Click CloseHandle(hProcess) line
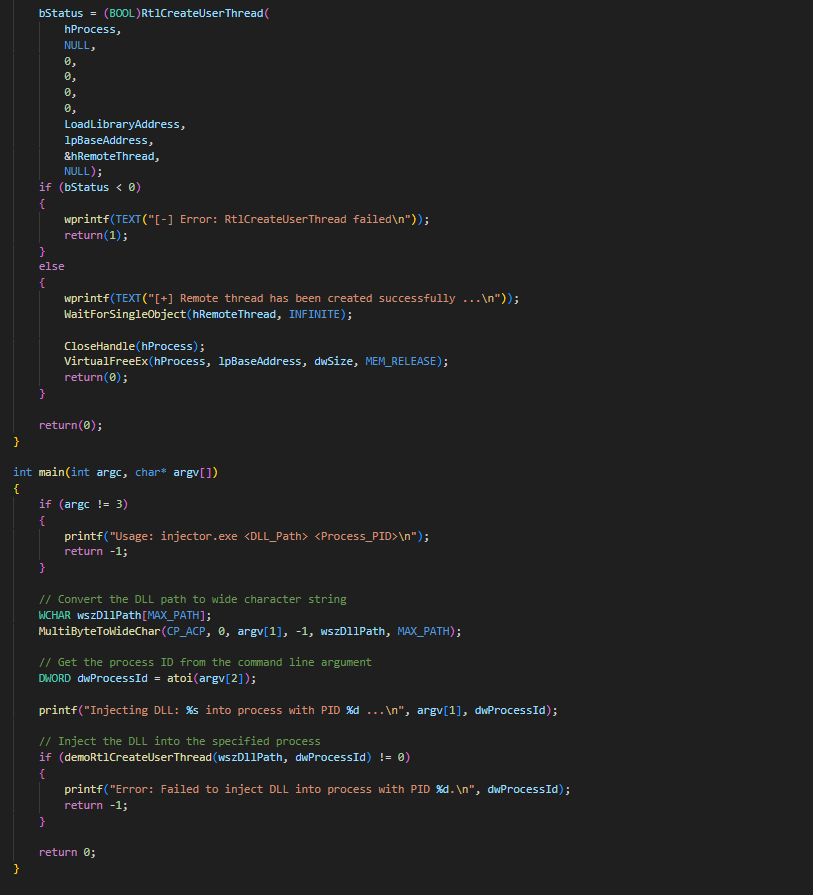Screen dimensions: 813x895 (134, 346)
